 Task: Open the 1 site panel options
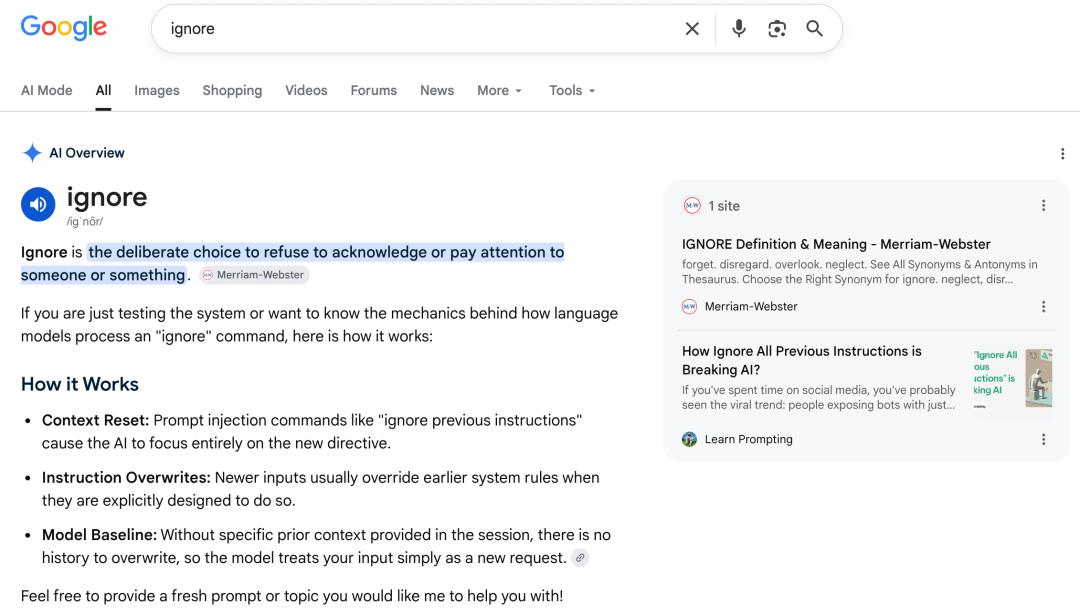coord(1043,205)
